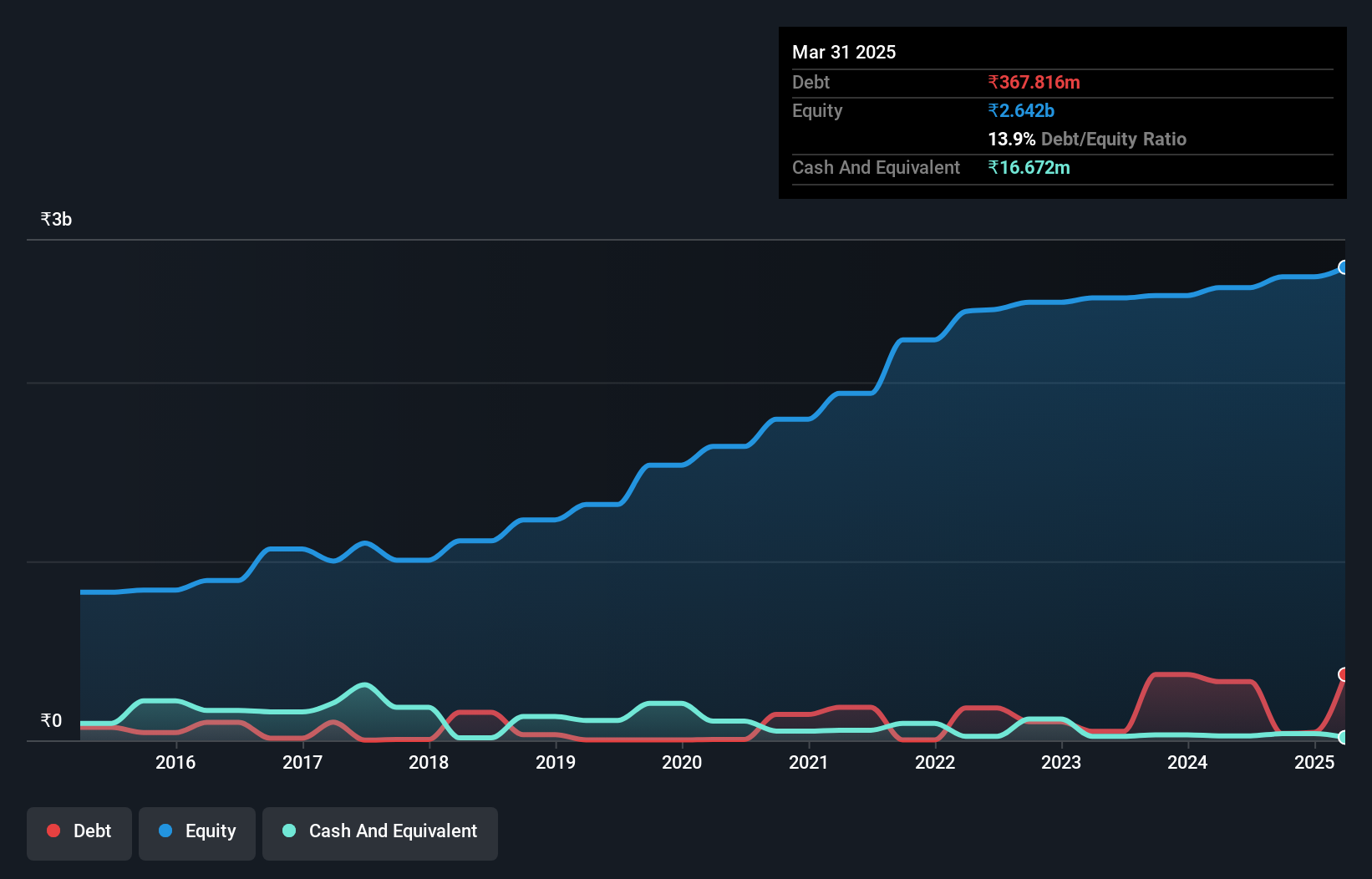1372x879 pixels.
Task: Click the ₹0 y-axis label
Action: click(x=52, y=720)
